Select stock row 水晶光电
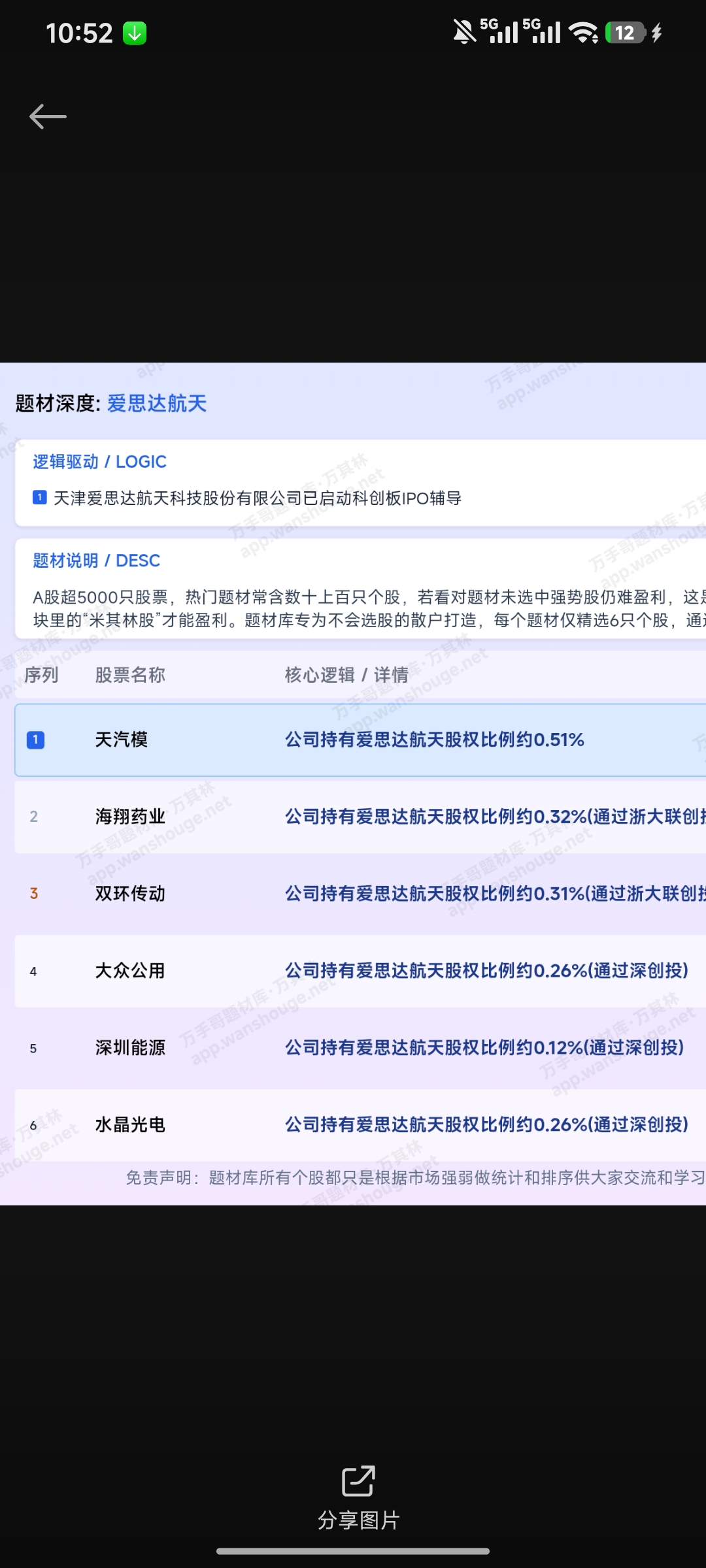Screen dimensions: 706x1568 point(360,1125)
